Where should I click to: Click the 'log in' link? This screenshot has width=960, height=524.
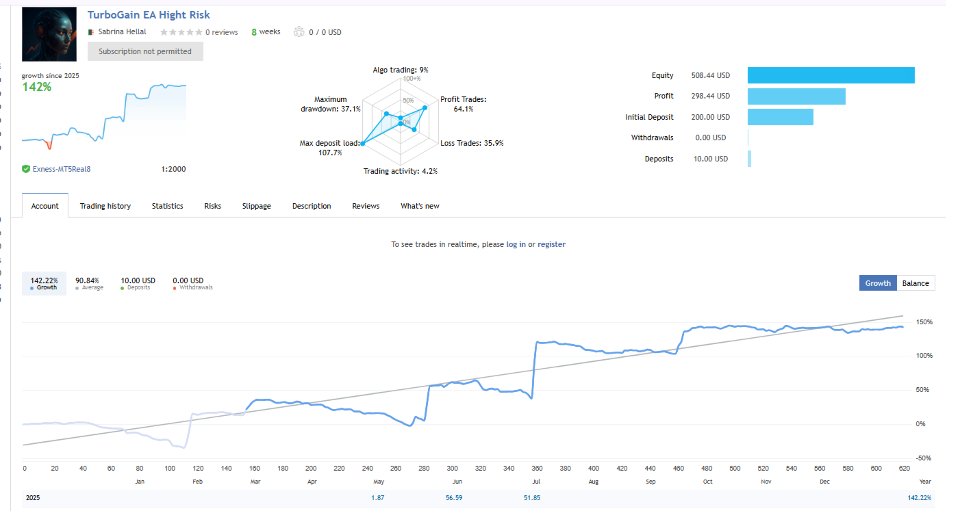[x=515, y=244]
